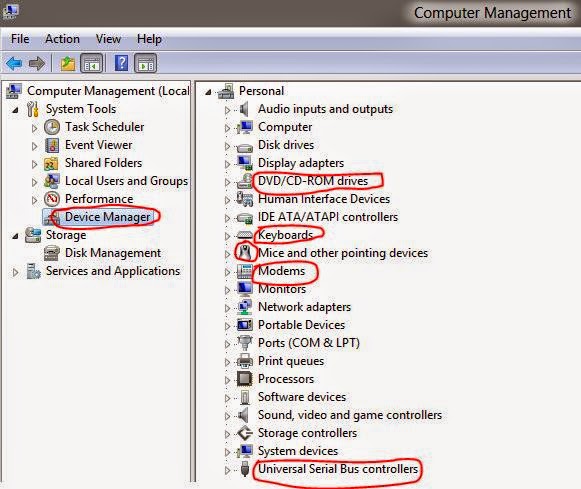Click the Network adapters icon
The image size is (581, 489).
[245, 307]
